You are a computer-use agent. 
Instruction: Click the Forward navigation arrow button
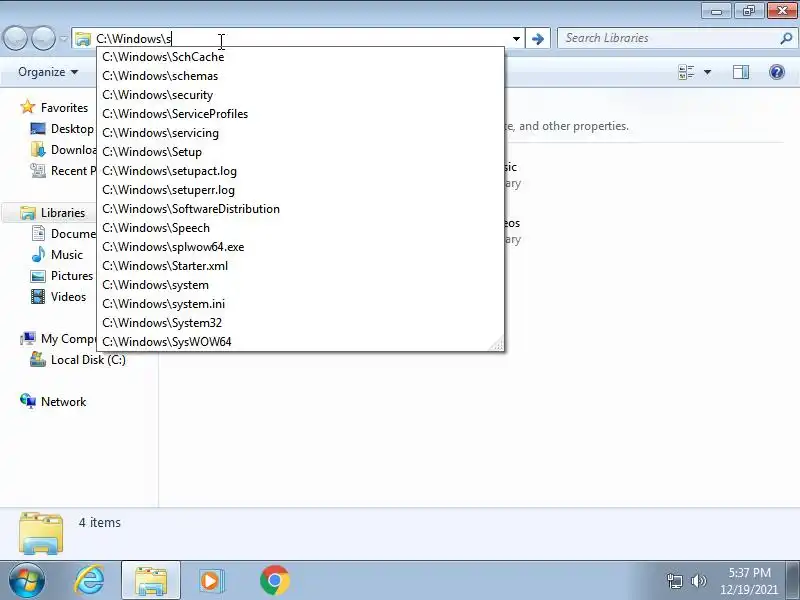point(43,38)
